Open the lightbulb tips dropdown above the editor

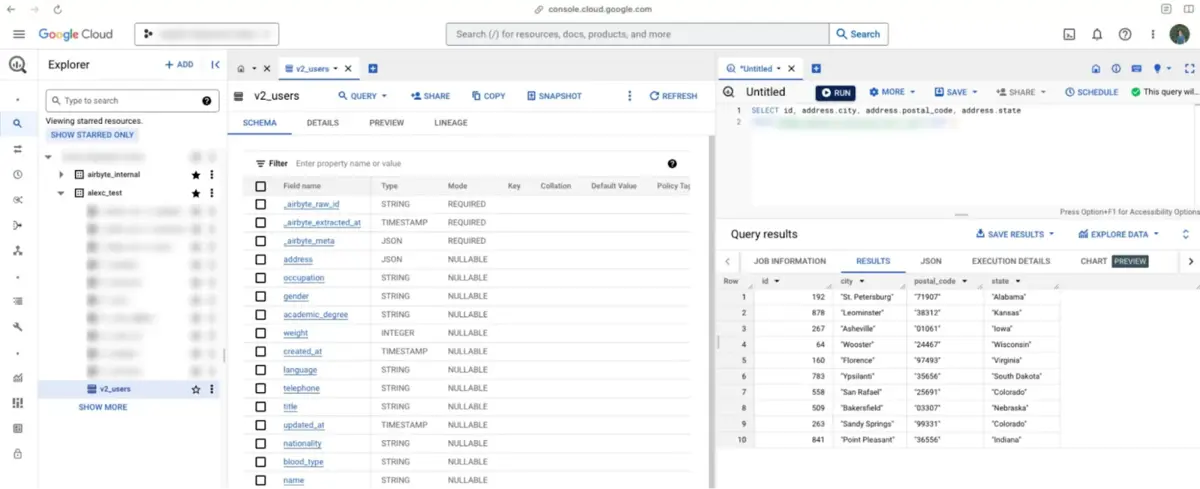coord(1162,69)
